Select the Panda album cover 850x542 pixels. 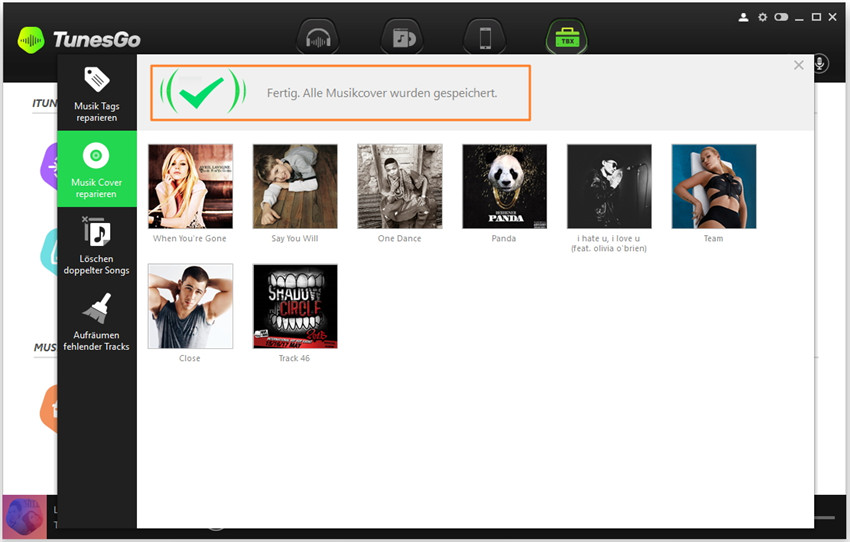504,186
